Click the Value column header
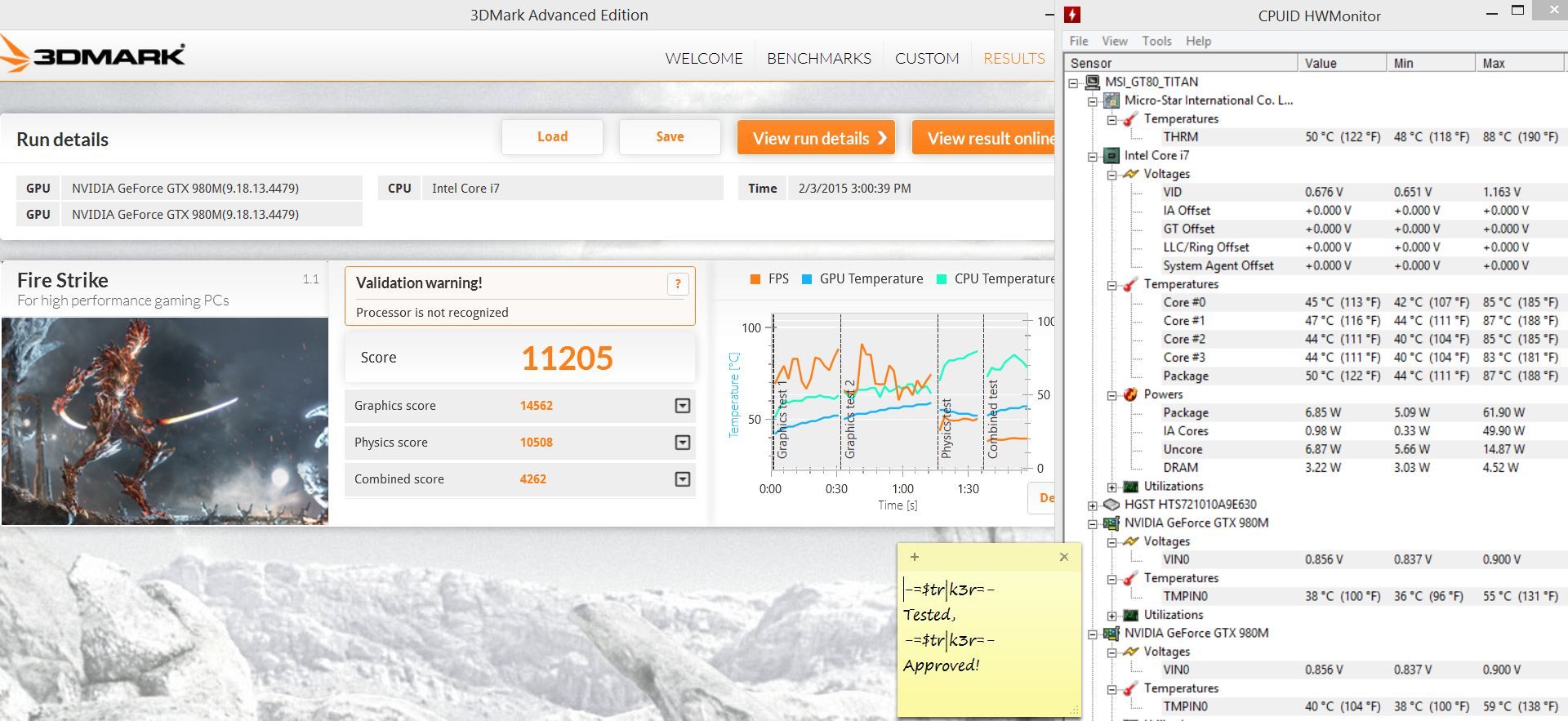 tap(1342, 63)
